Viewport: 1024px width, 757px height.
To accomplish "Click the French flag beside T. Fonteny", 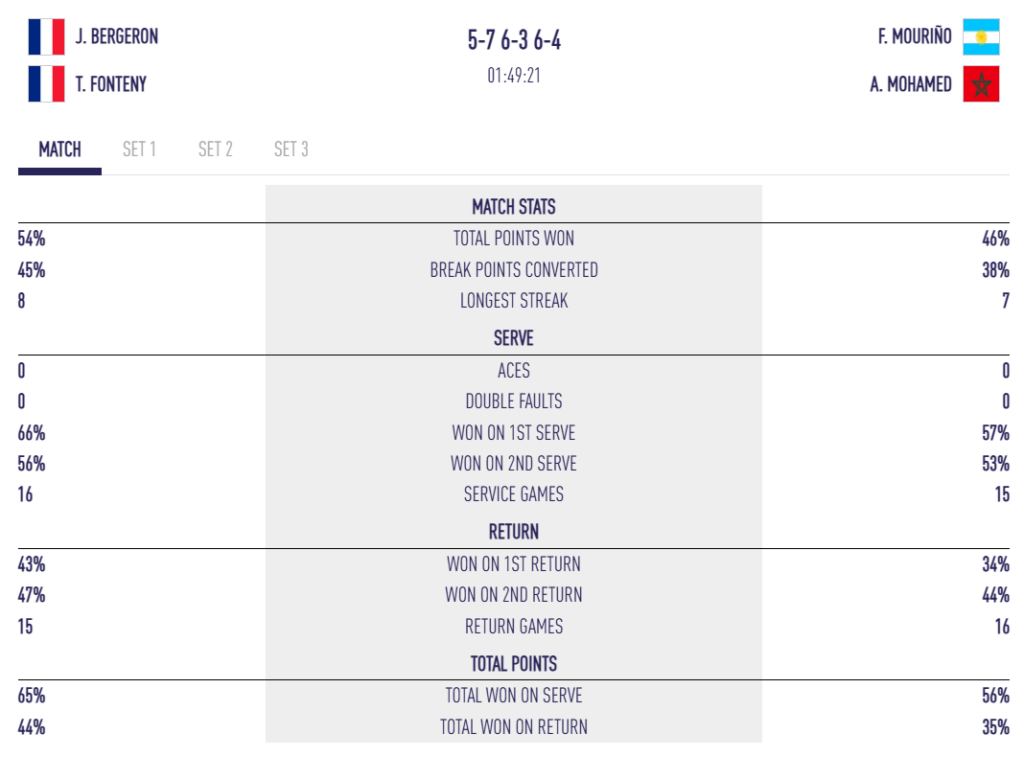I will (x=46, y=84).
